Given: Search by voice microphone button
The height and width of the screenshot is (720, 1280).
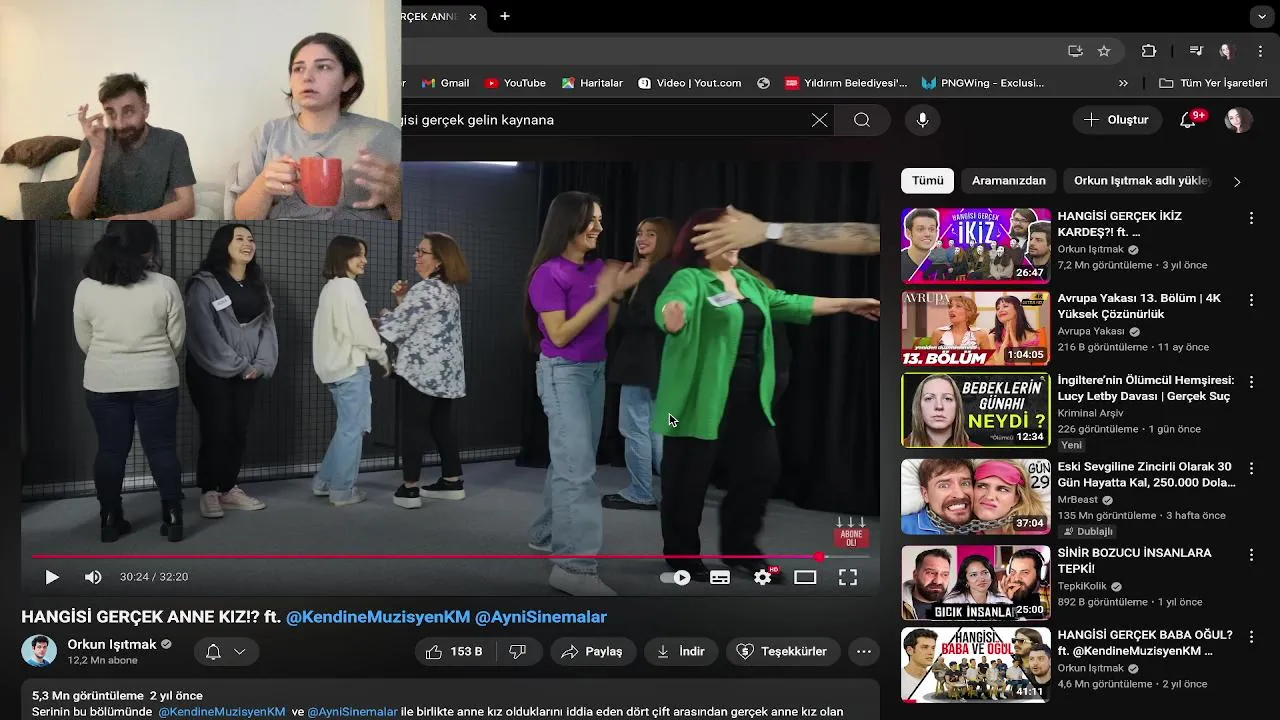Looking at the screenshot, I should [x=922, y=120].
